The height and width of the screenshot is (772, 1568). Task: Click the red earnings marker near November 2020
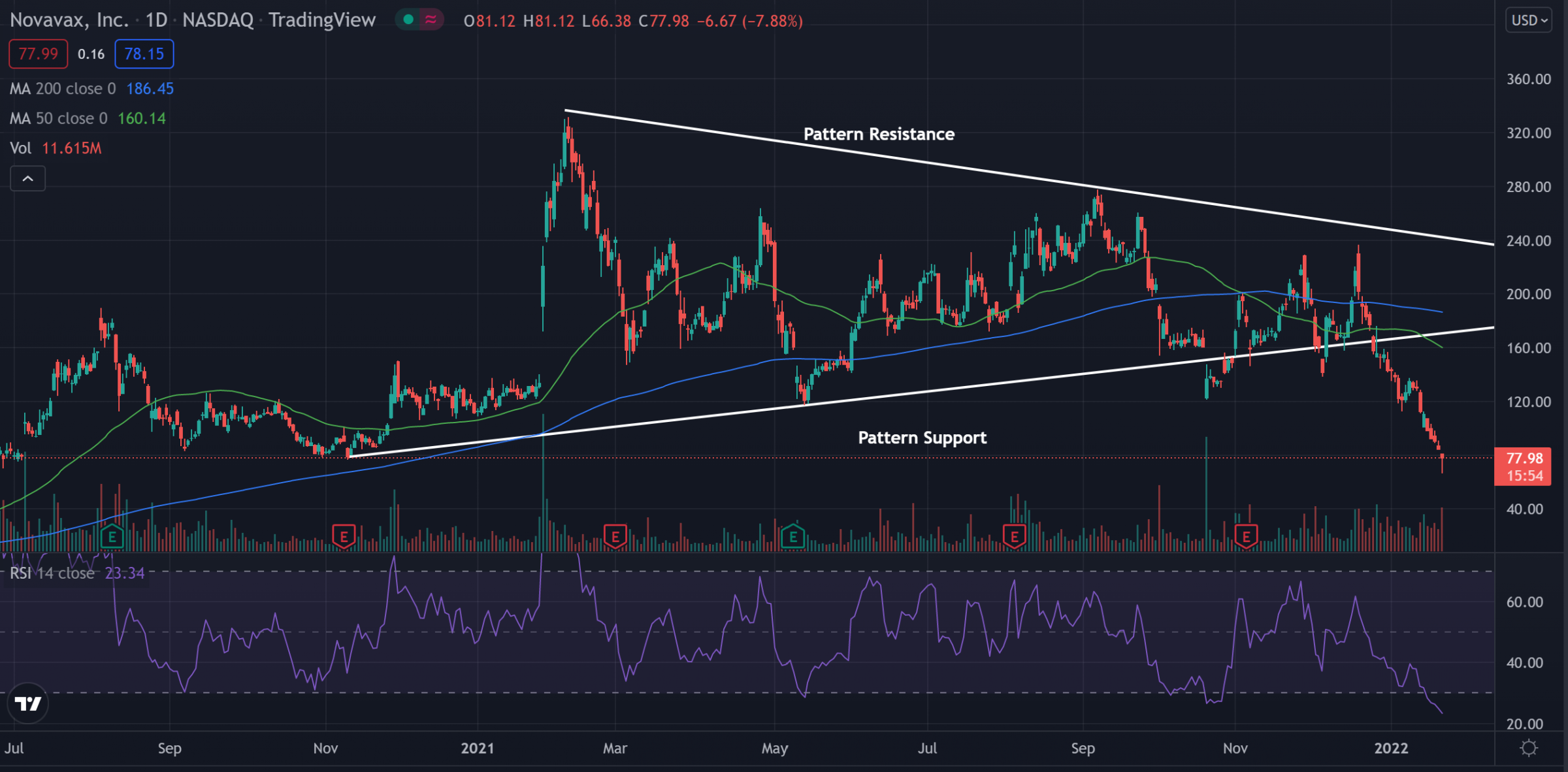coord(344,538)
